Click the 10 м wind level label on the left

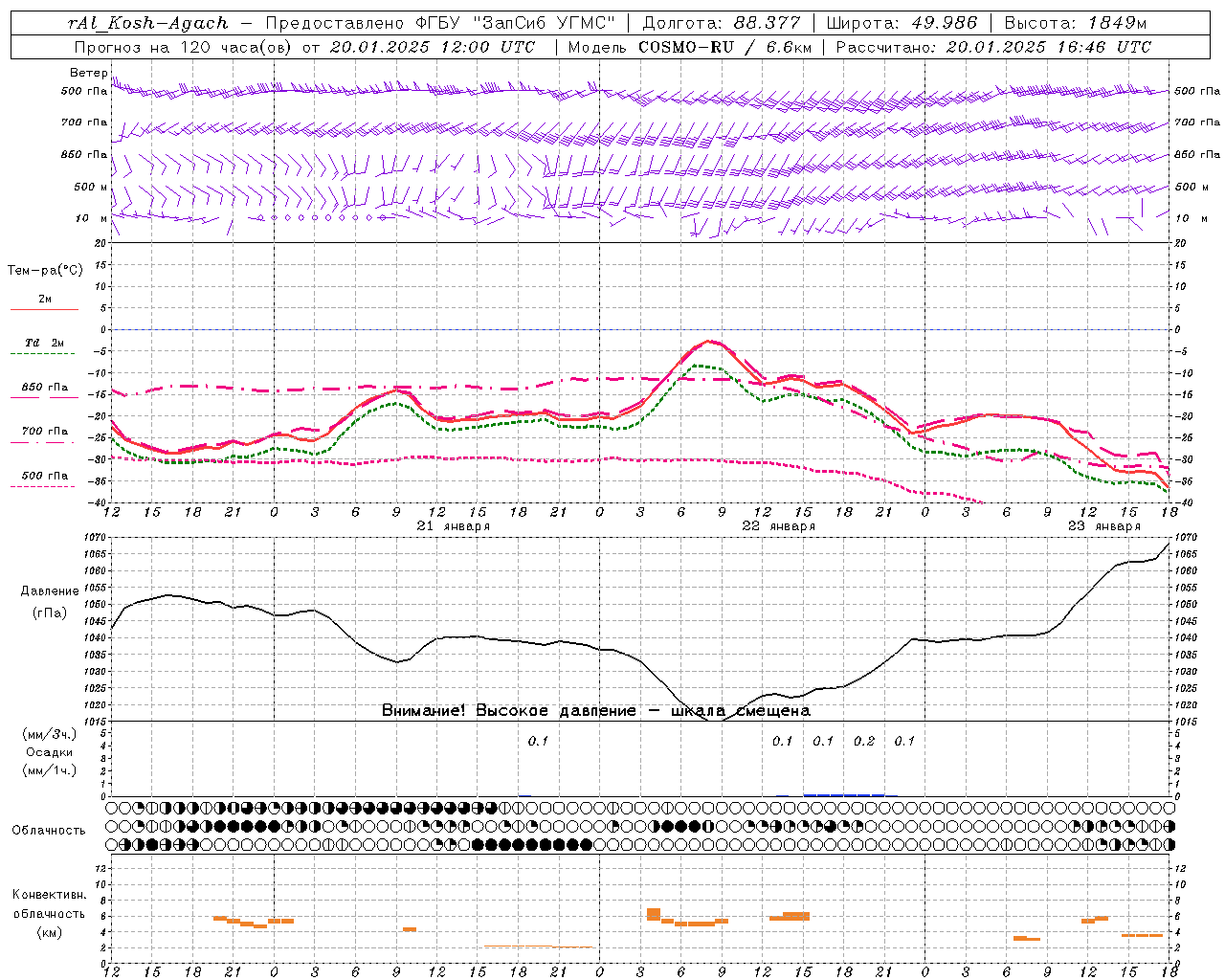point(92,218)
